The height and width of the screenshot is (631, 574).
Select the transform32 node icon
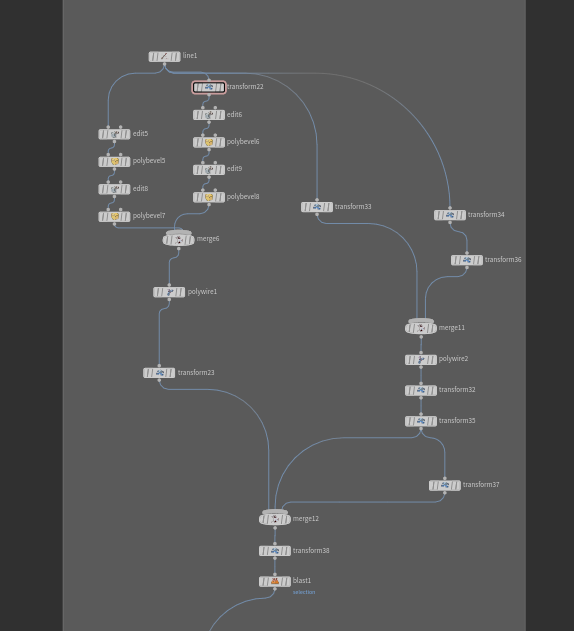(421, 390)
